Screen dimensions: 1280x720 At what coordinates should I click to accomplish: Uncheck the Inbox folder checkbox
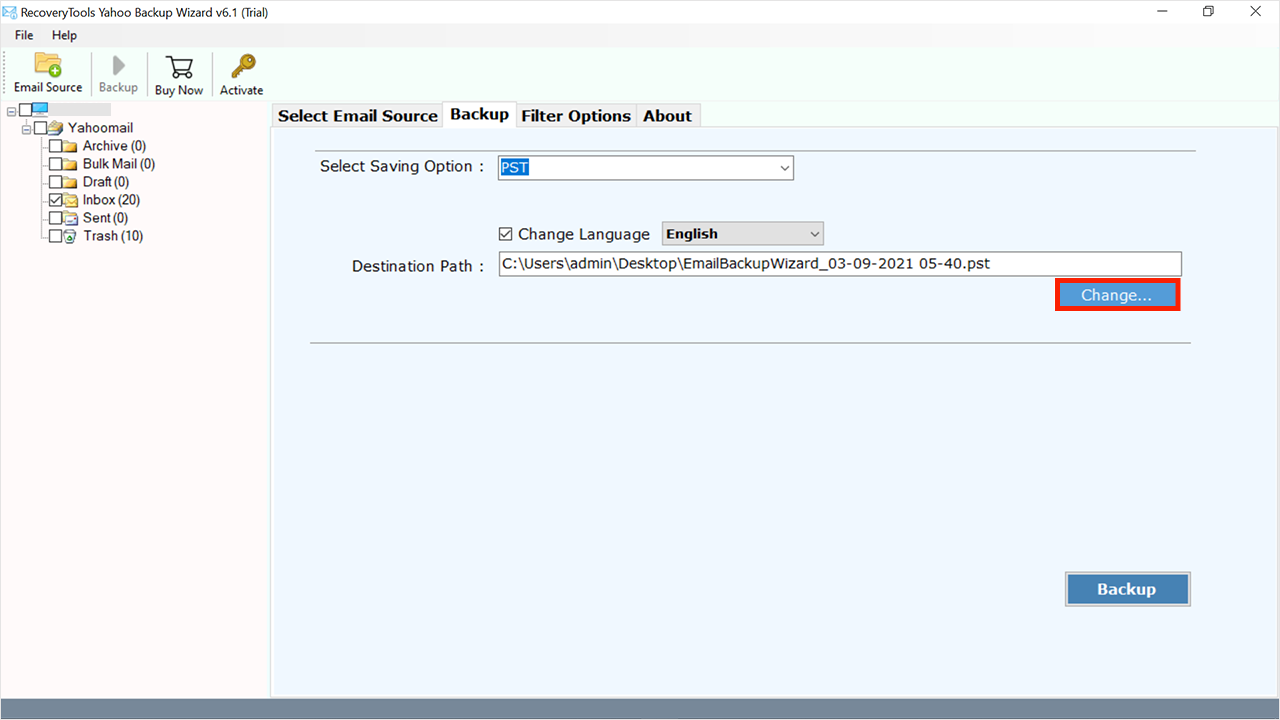[55, 200]
